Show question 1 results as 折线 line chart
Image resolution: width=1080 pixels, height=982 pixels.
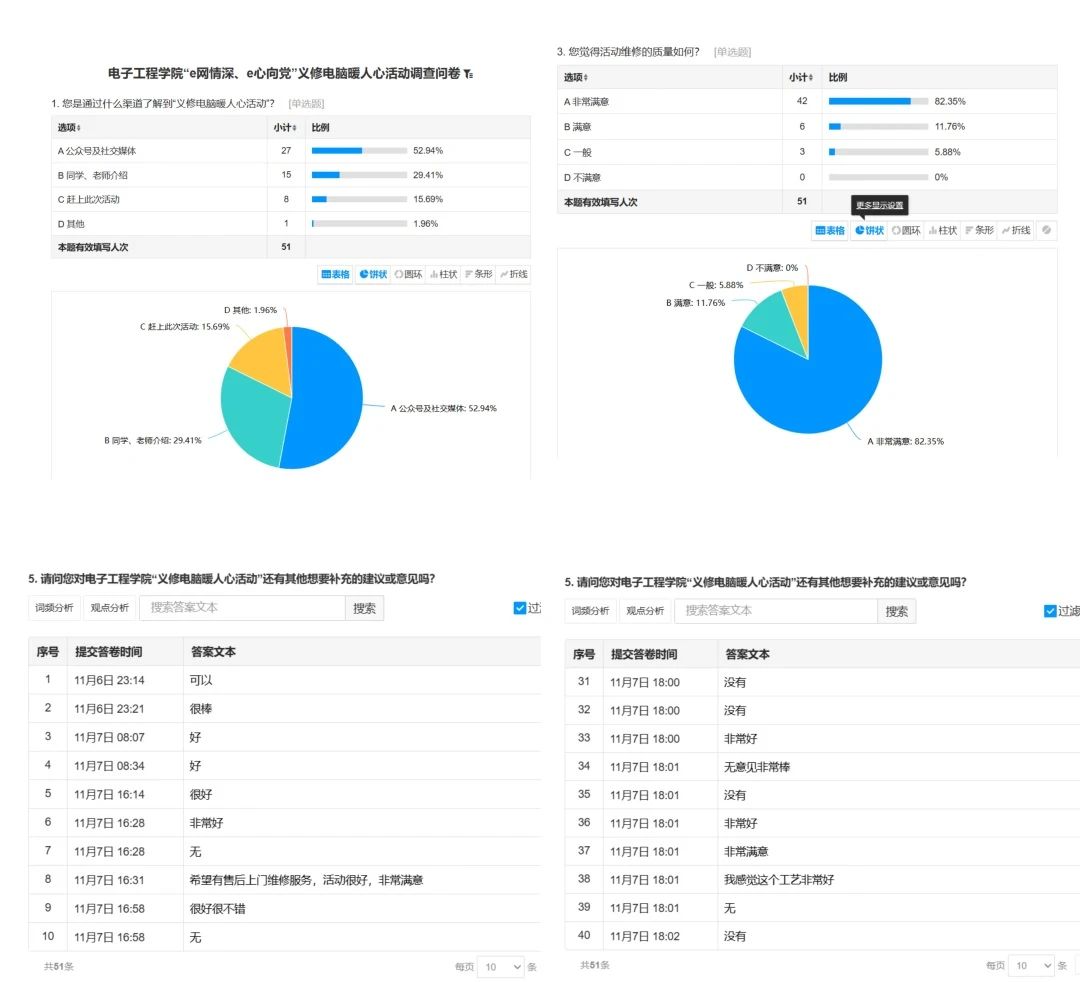513,274
